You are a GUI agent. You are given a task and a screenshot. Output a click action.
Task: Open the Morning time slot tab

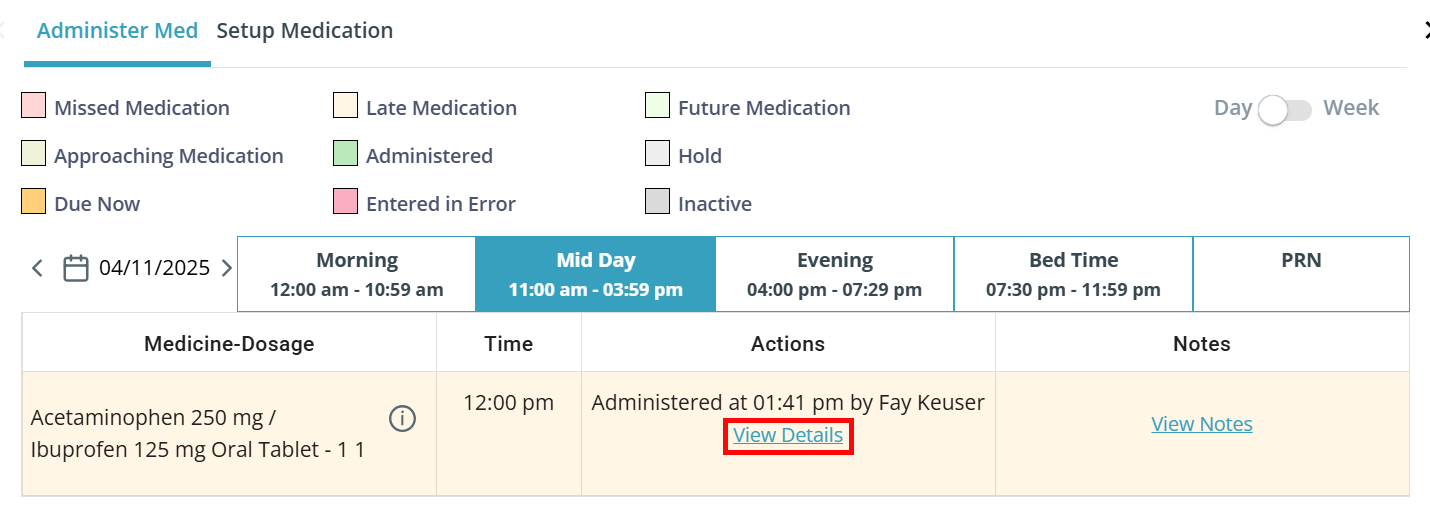(357, 274)
